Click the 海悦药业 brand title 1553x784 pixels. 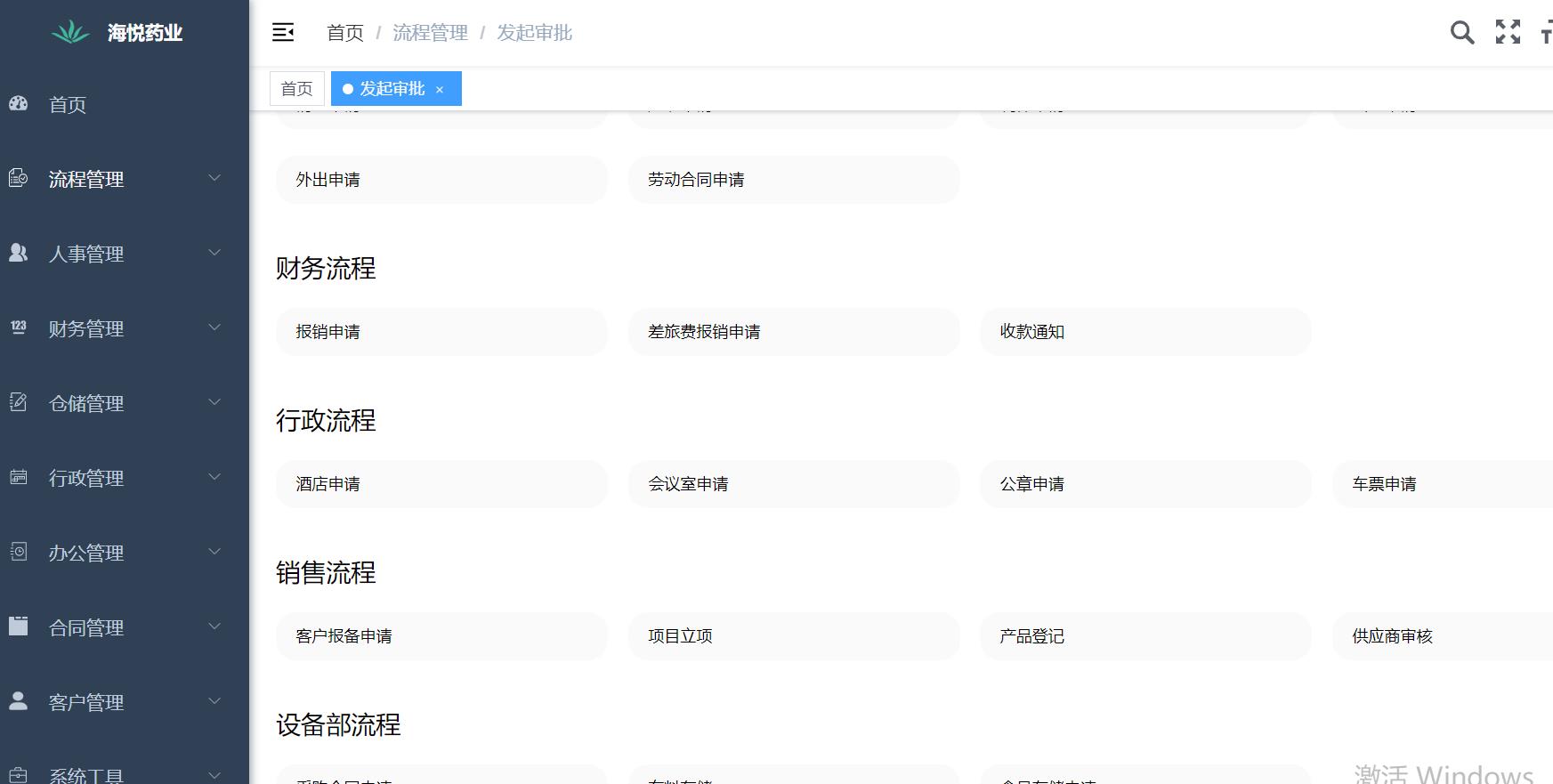tap(145, 33)
